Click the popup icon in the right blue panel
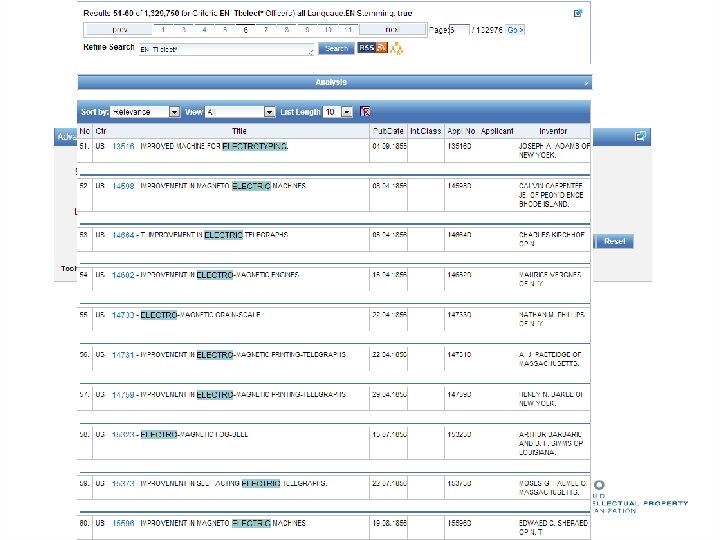 click(x=640, y=136)
